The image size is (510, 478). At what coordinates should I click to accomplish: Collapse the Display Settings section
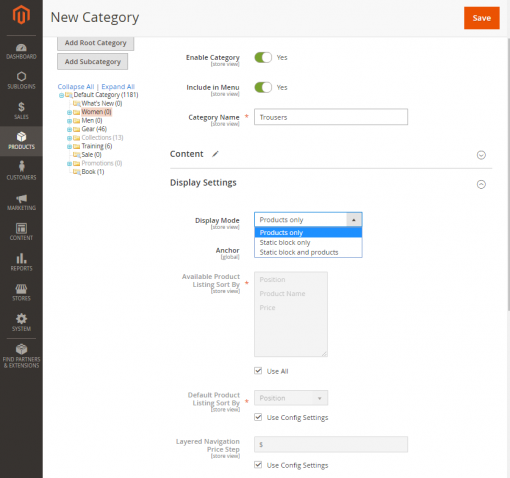coord(481,184)
